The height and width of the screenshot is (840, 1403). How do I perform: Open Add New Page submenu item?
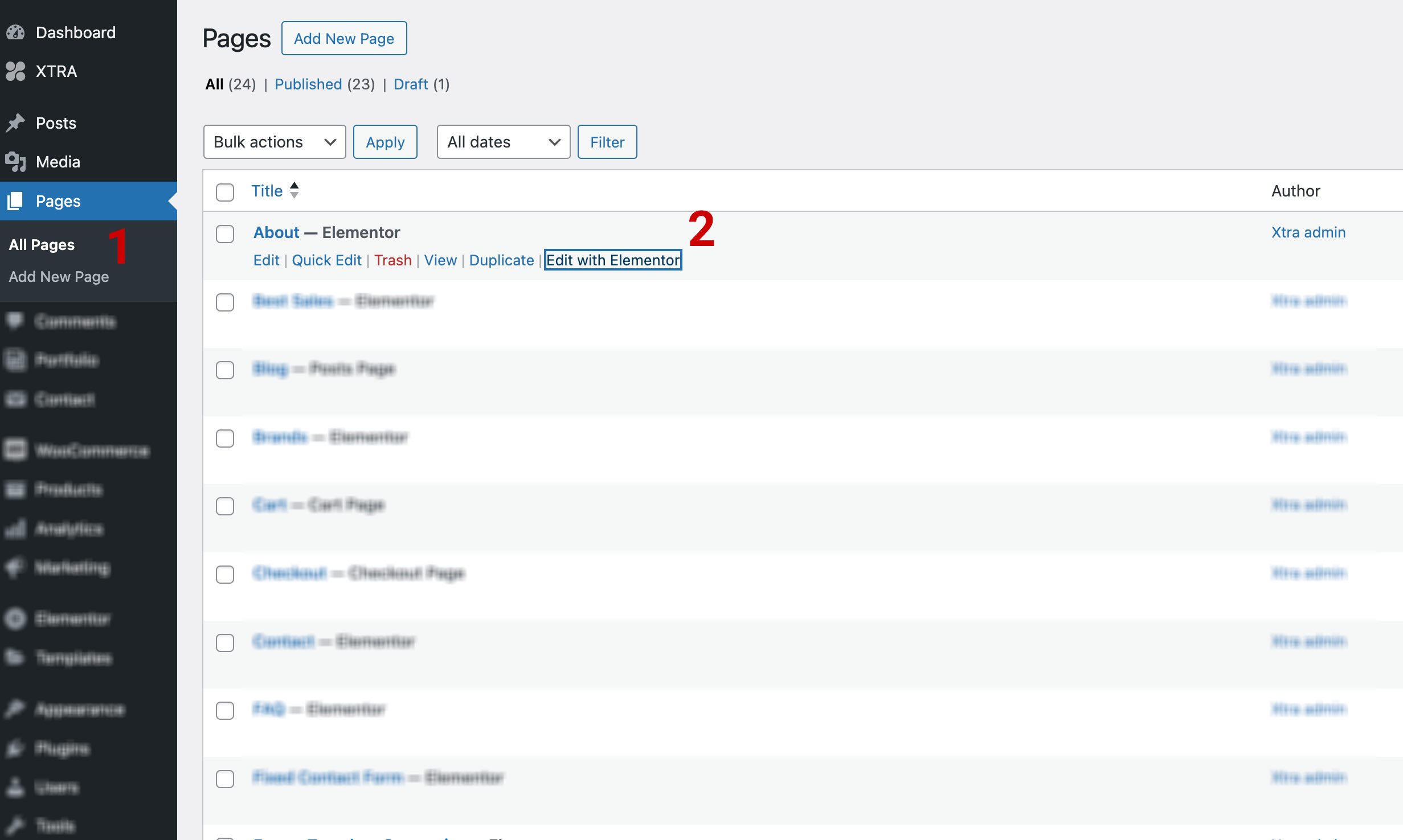click(x=59, y=277)
